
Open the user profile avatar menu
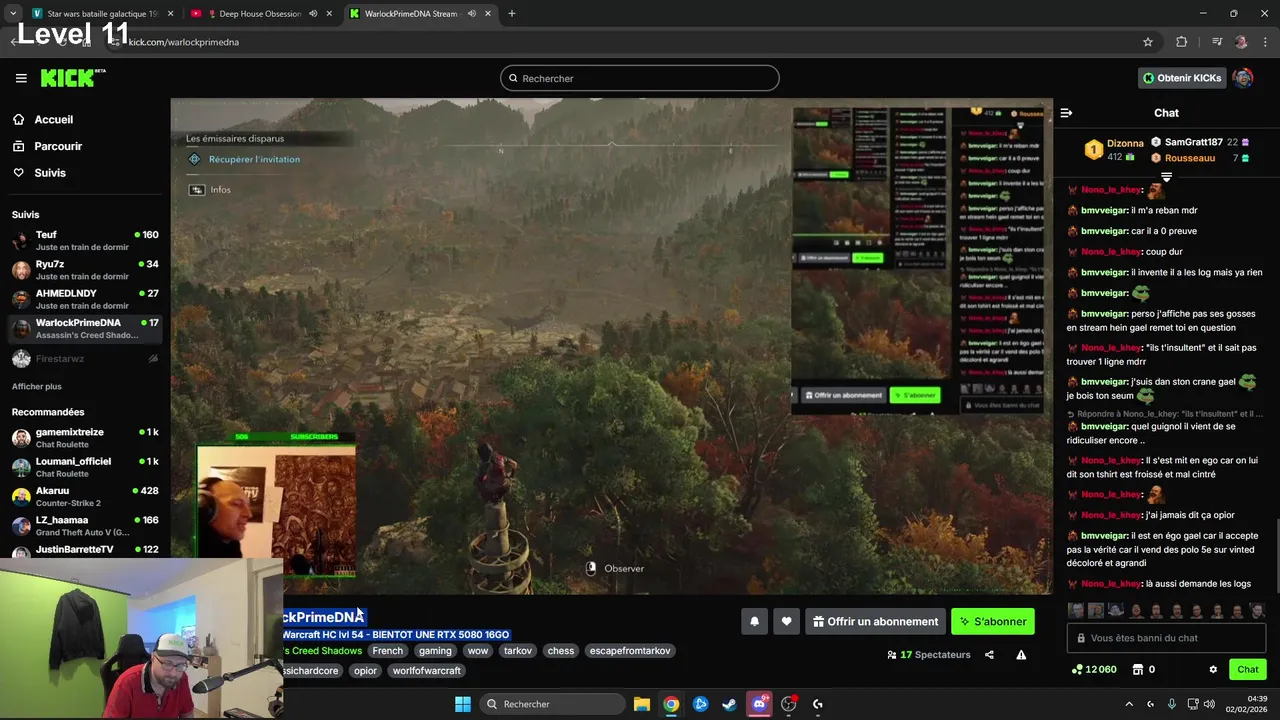click(x=1243, y=78)
